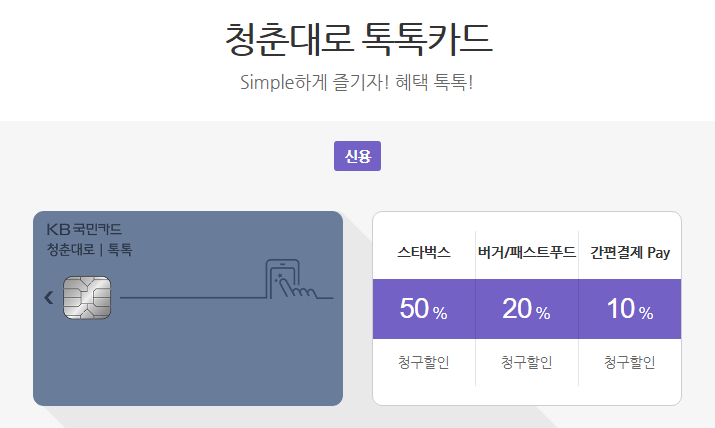Open the 스타벅스 benefit column header
This screenshot has width=715, height=428.
(423, 253)
